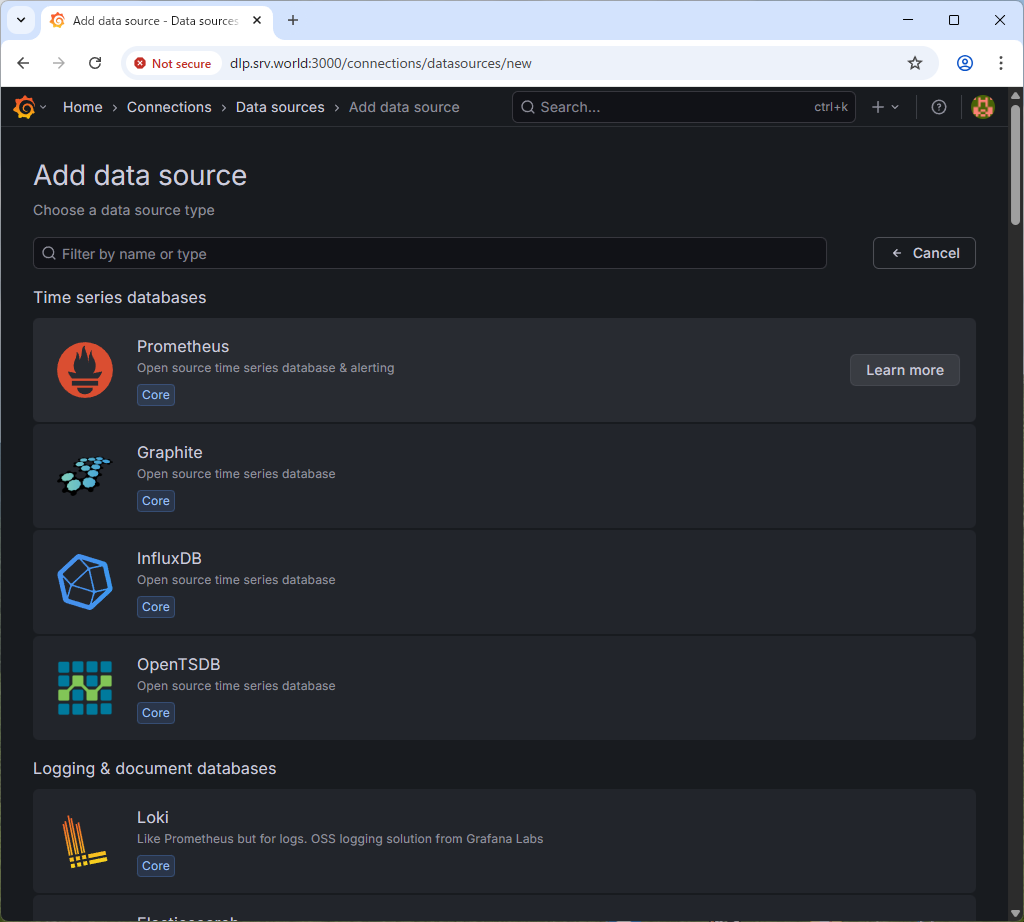Choose the OpenTSDB data source title
This screenshot has width=1024, height=922.
(x=178, y=664)
